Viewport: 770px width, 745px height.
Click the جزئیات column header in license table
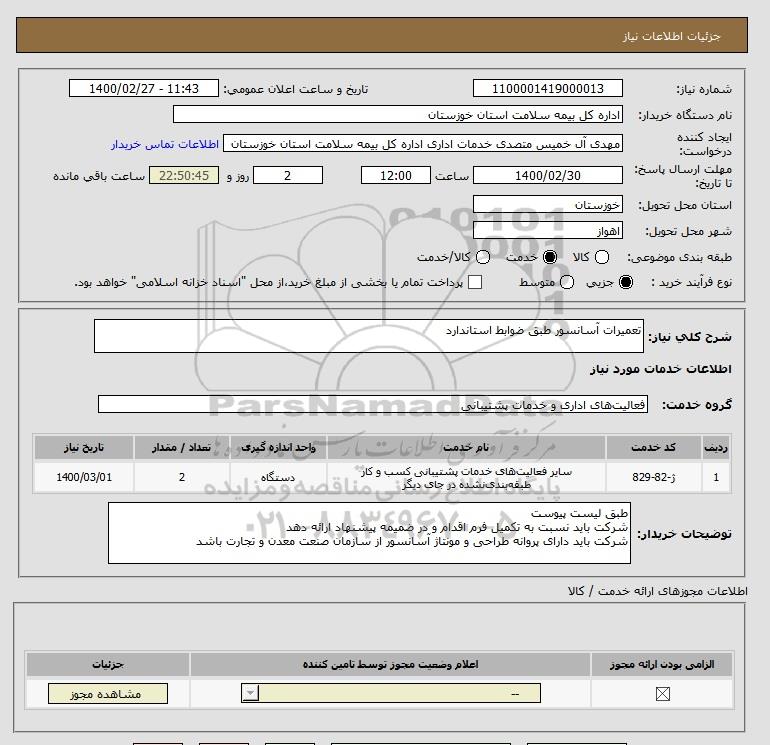[x=108, y=664]
